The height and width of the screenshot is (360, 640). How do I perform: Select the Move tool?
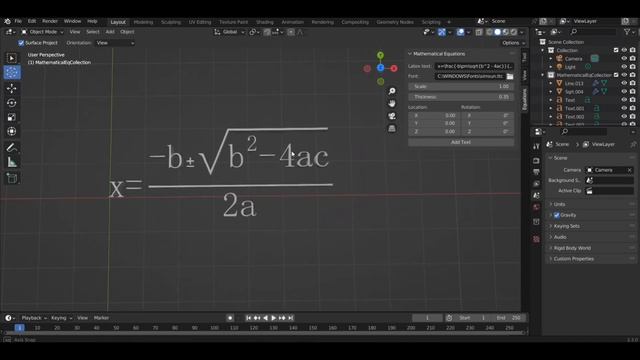point(12,88)
